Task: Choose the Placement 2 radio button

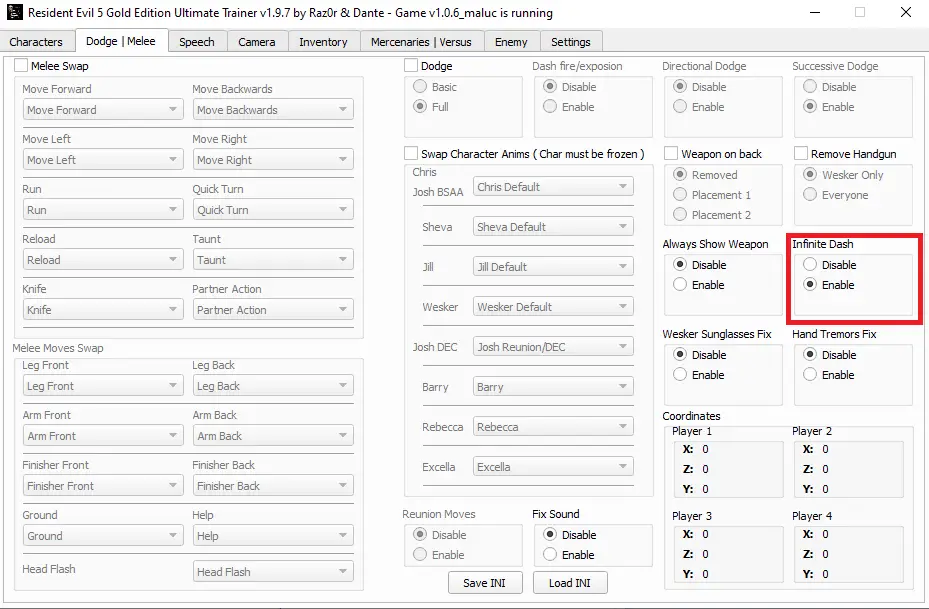Action: pos(680,214)
